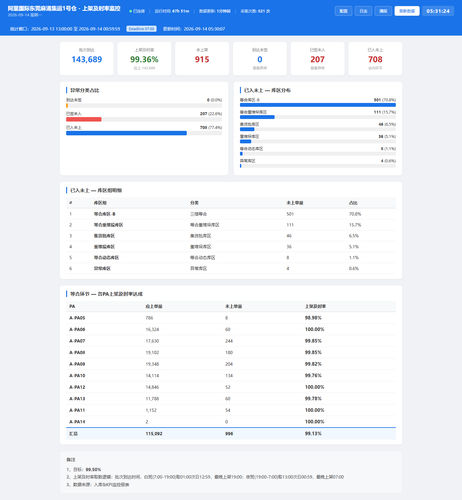Viewport: 462px width, 500px height.
Task: Select the 708 red summary card
Action: [375, 59]
